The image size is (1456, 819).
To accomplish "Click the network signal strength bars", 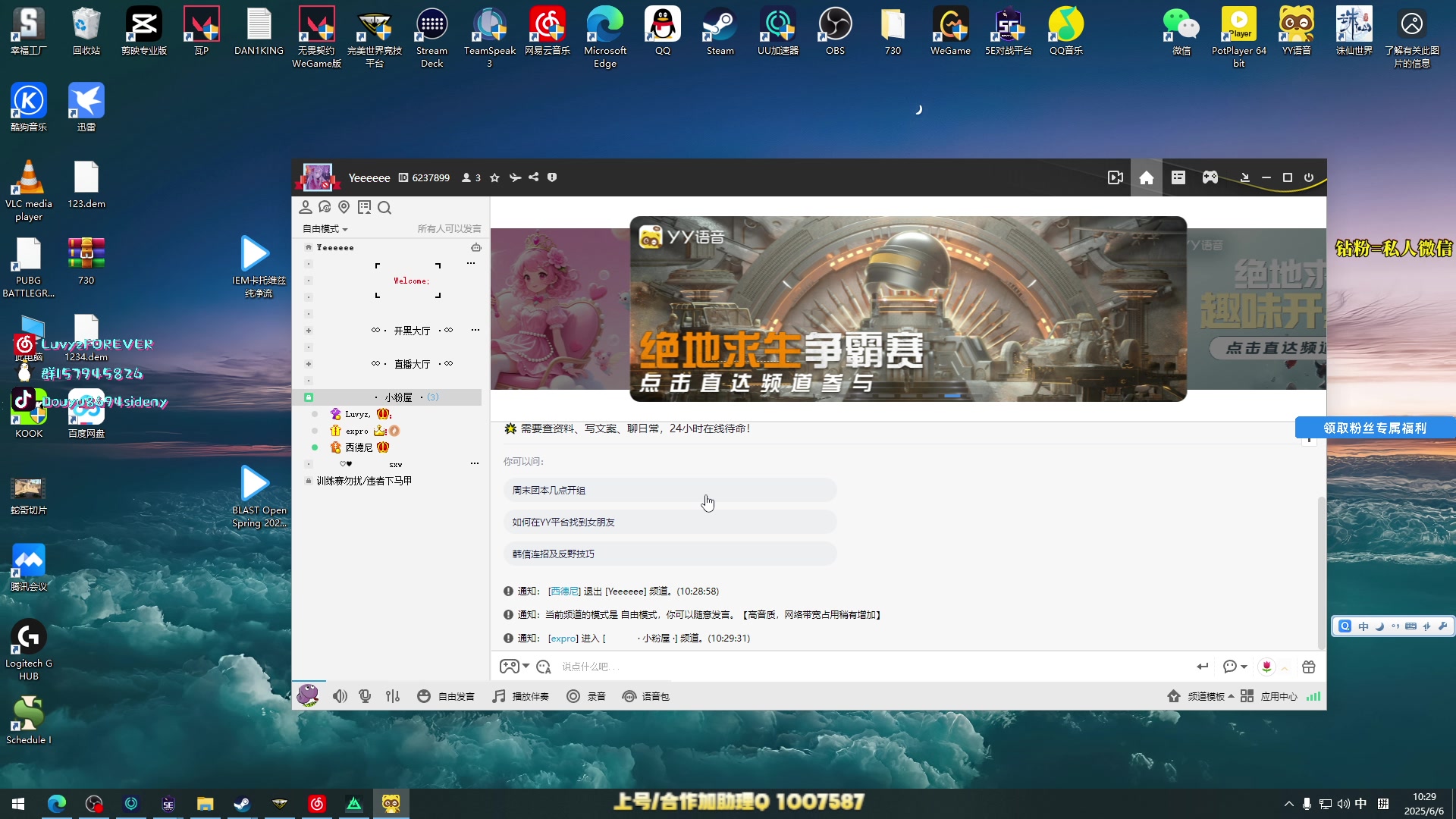I will [1313, 696].
